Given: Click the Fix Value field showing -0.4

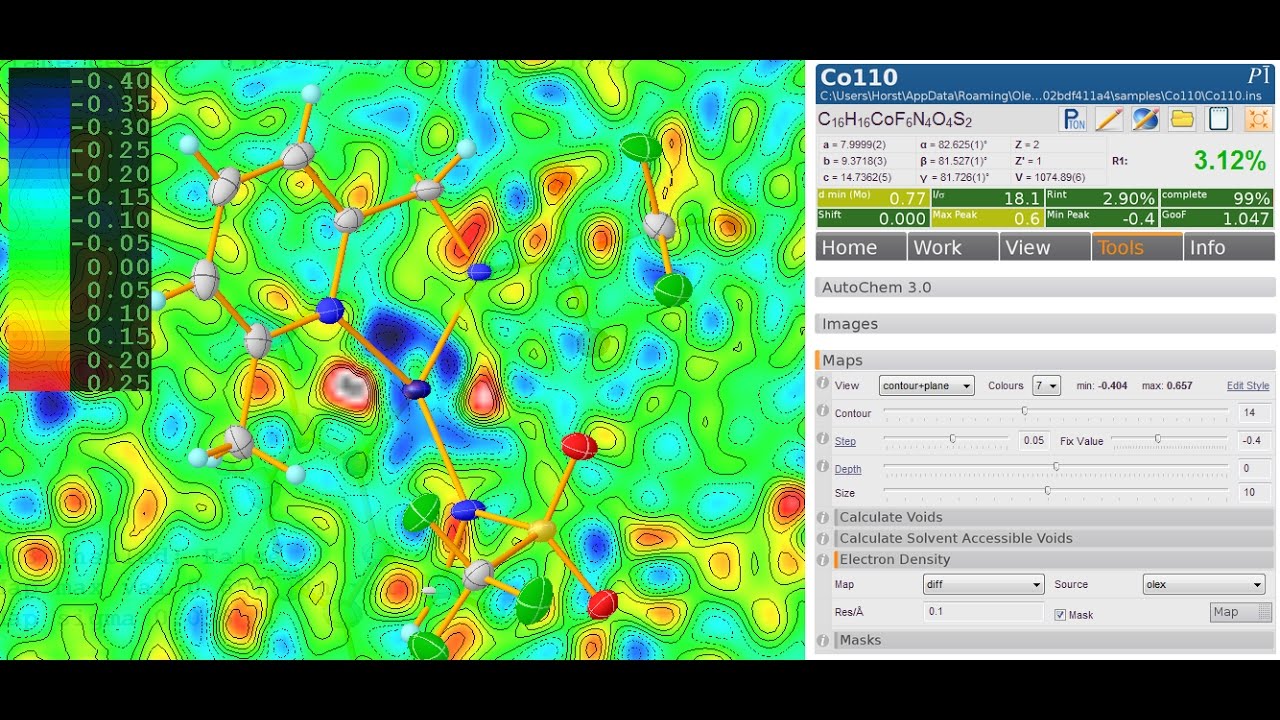Looking at the screenshot, I should point(1254,441).
